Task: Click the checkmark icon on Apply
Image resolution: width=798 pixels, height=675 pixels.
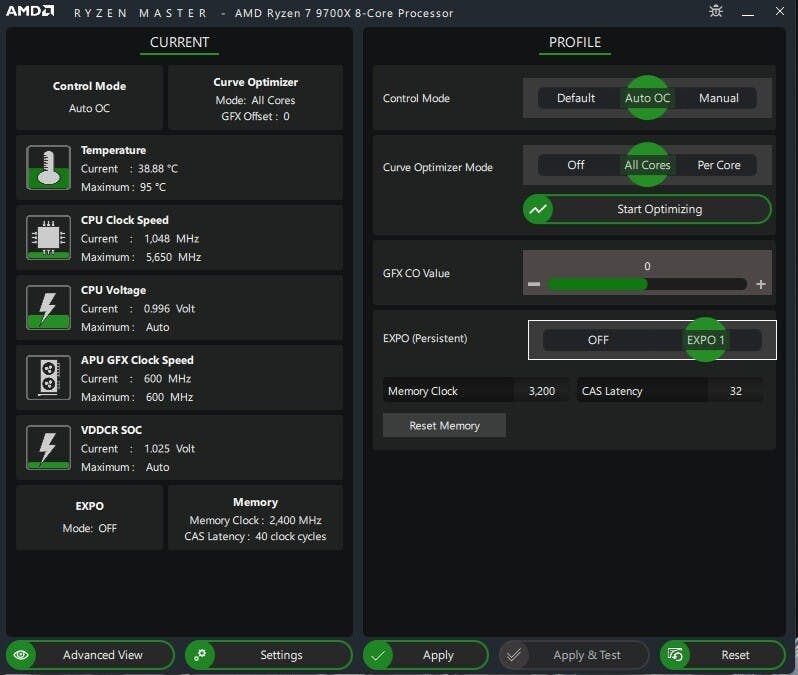Action: 378,655
